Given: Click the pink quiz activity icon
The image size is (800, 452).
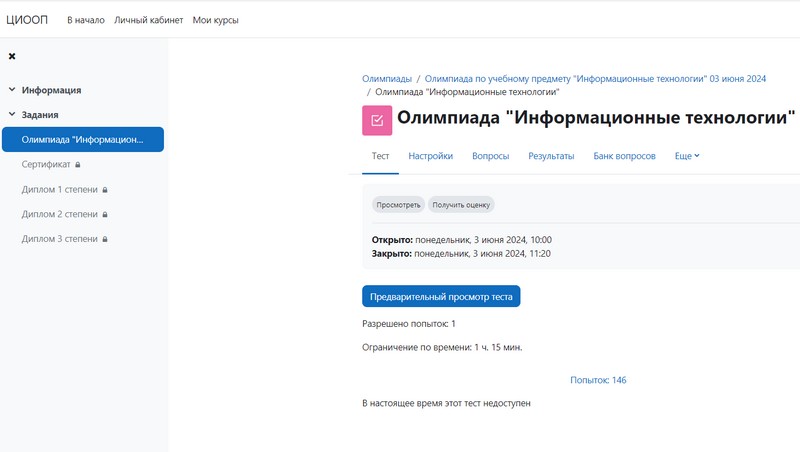Looking at the screenshot, I should [377, 119].
